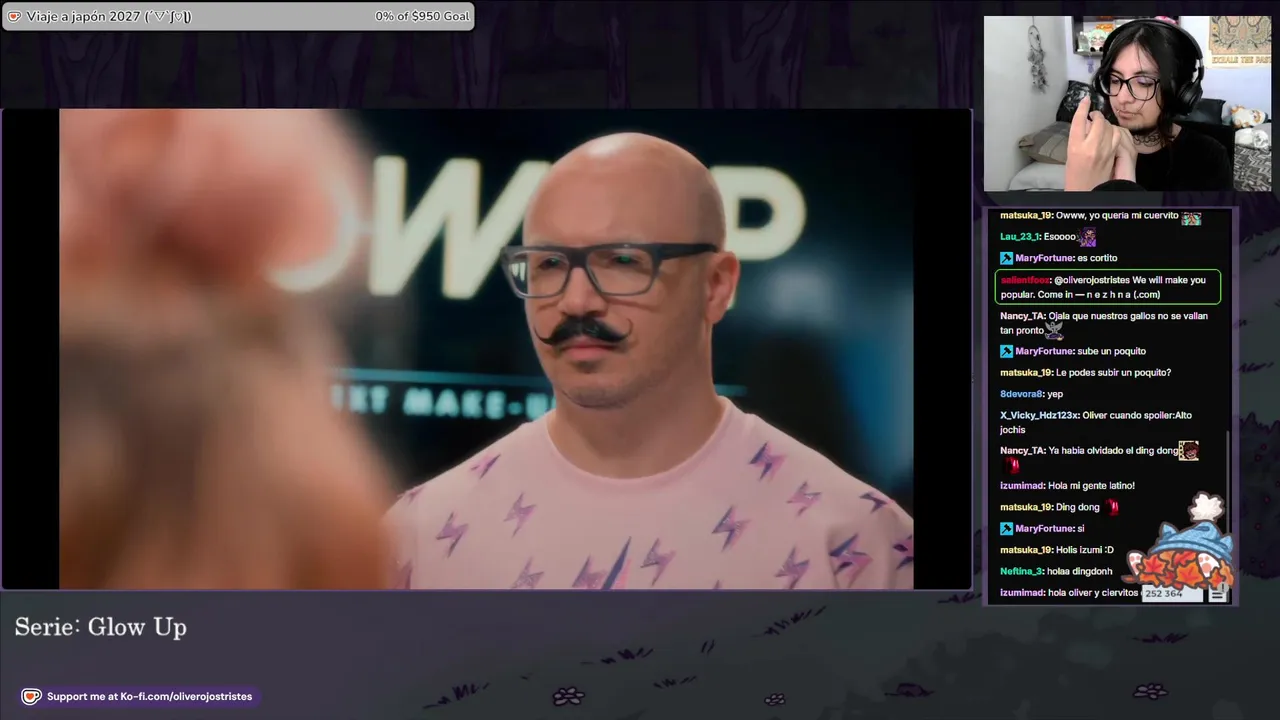Click 'Hola mi gente latino!' message by izumimad
The width and height of the screenshot is (1280, 720).
[x=1091, y=486]
